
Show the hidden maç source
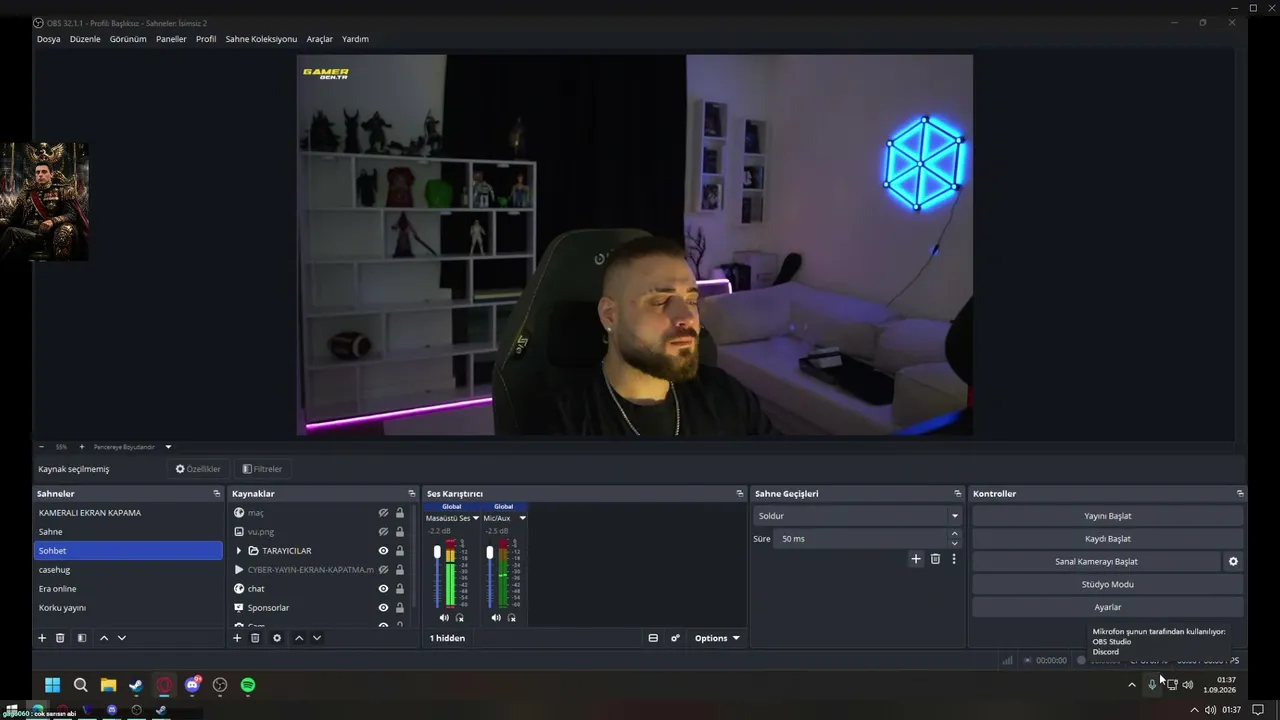pyautogui.click(x=383, y=513)
